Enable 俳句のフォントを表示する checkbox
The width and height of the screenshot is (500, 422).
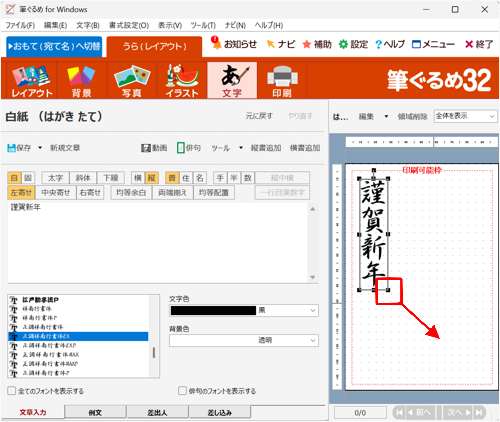(182, 391)
